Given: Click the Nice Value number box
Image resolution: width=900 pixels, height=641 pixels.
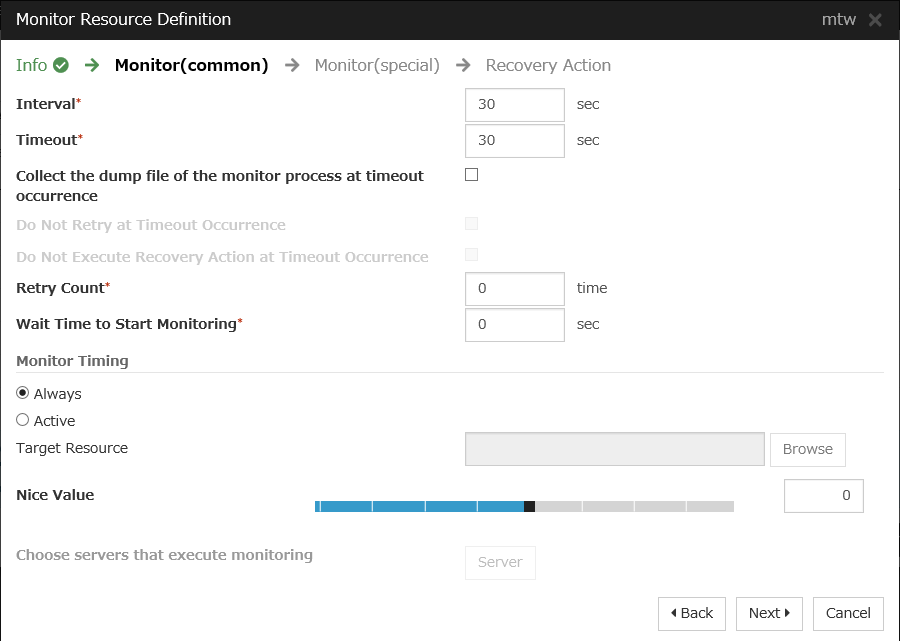Looking at the screenshot, I should pos(823,495).
